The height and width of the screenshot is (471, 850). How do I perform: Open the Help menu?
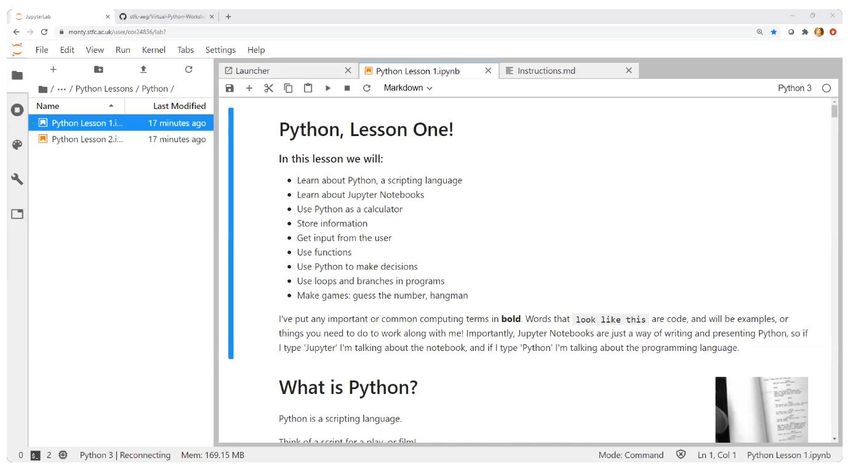click(x=256, y=50)
